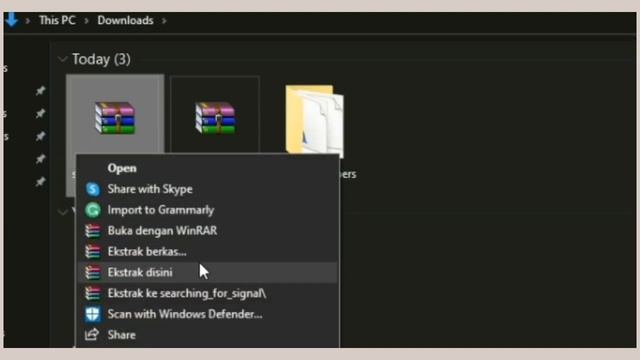Select the highlighted WinRAR archive file

(115, 118)
